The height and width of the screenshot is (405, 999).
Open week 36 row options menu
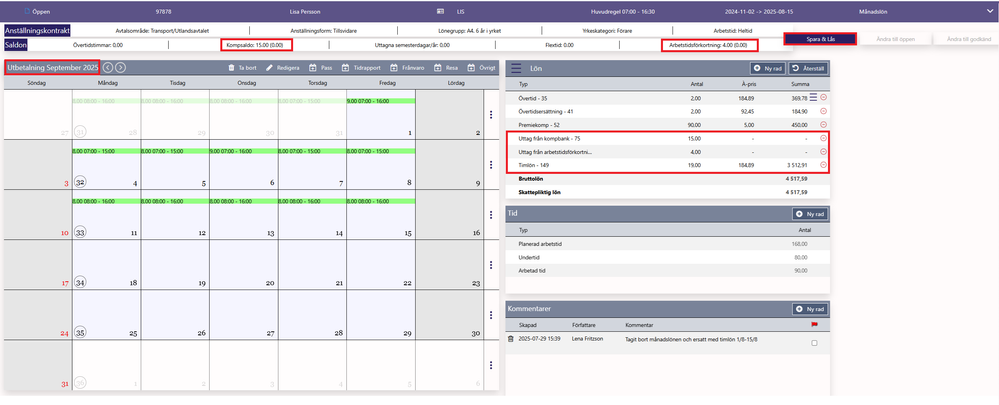[x=491, y=365]
